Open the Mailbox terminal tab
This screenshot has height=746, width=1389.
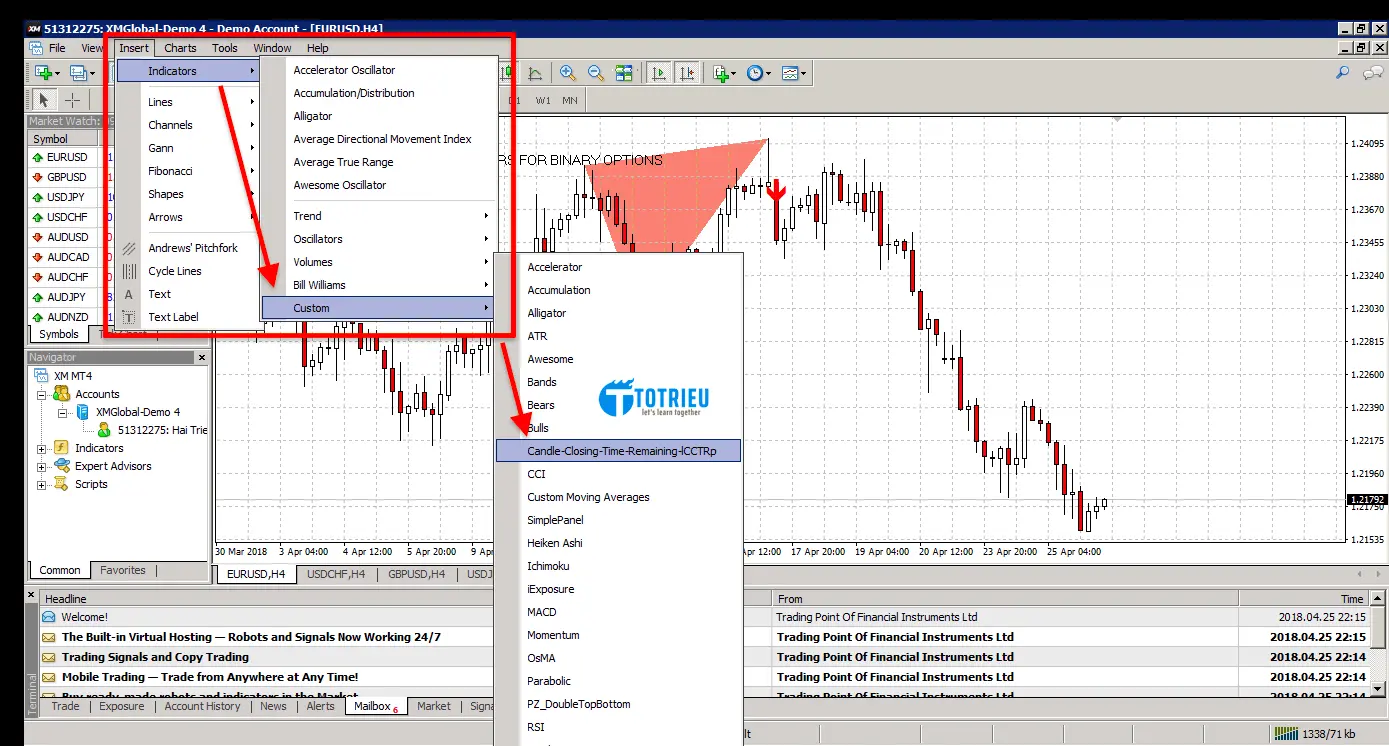[x=375, y=706]
